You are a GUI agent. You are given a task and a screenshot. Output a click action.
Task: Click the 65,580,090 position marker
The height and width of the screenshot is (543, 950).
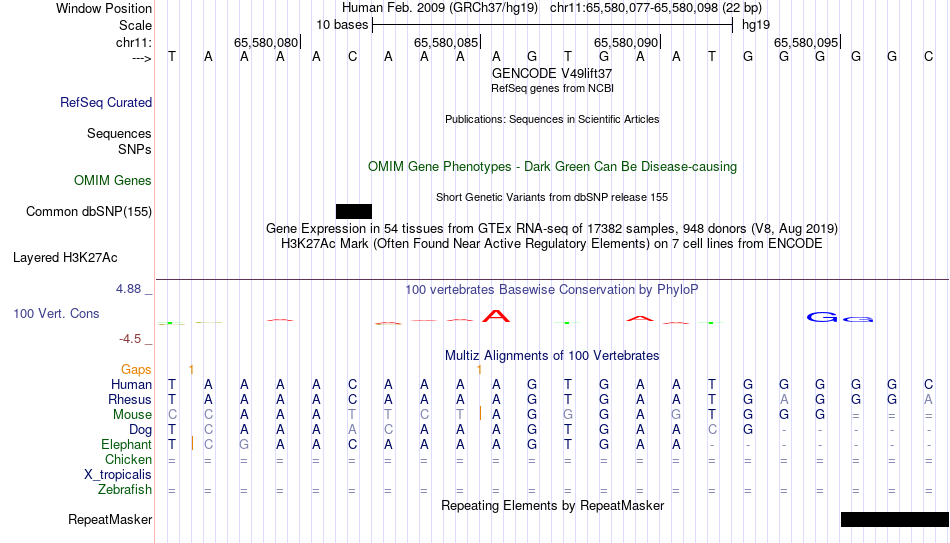[626, 42]
